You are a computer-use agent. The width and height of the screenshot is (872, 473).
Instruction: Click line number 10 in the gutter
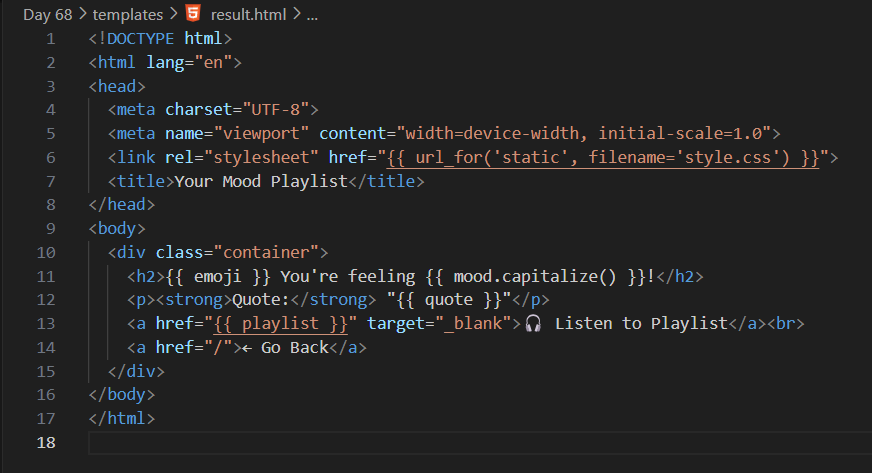(x=46, y=253)
